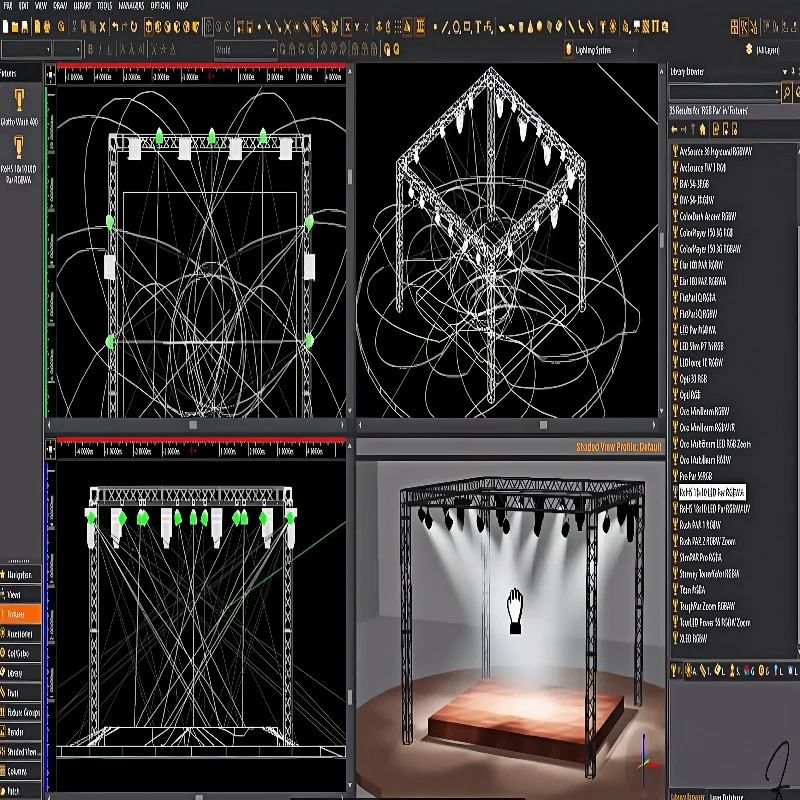This screenshot has width=800, height=800.
Task: Open the Library menu
Action: (82, 6)
